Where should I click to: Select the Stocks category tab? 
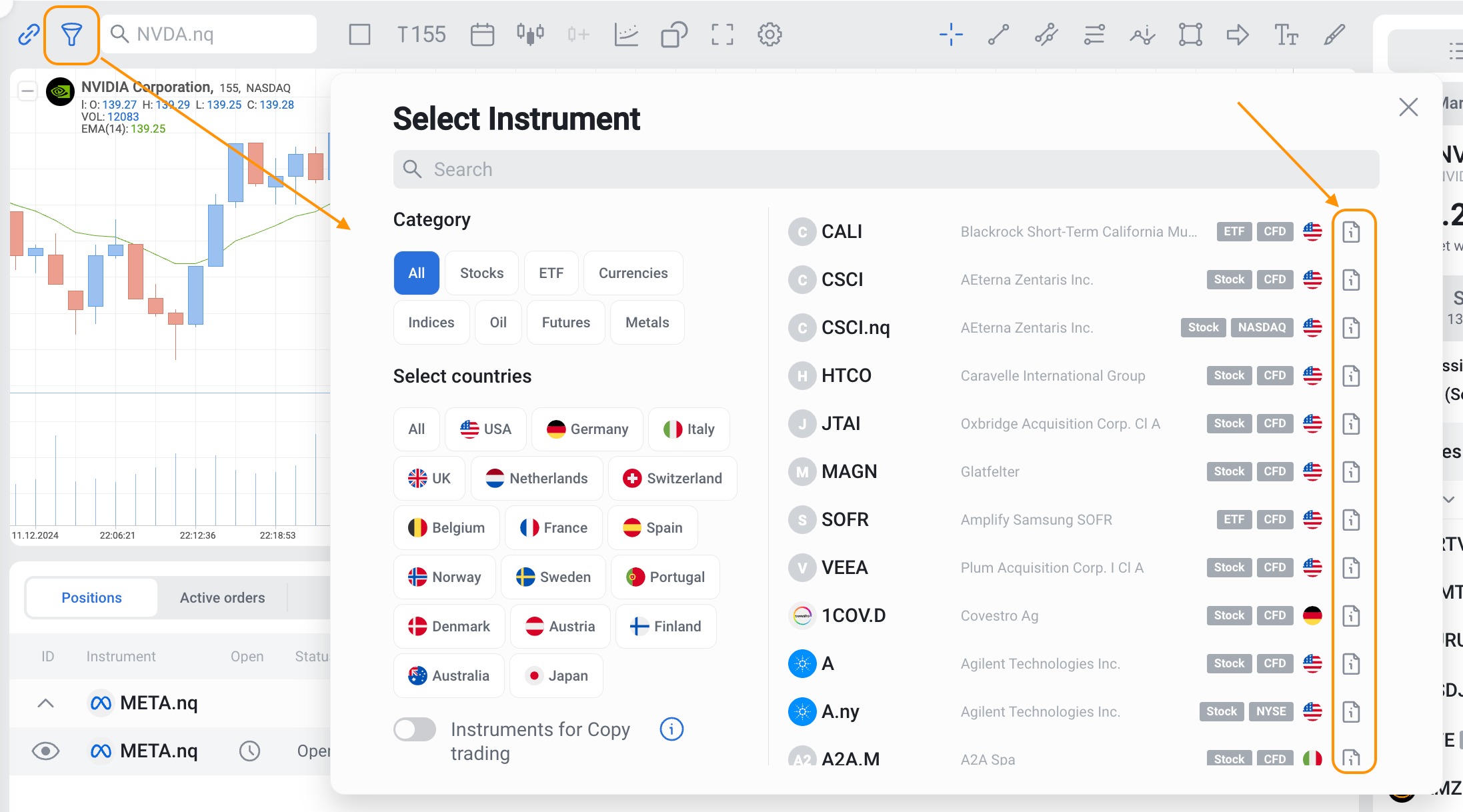click(x=481, y=273)
